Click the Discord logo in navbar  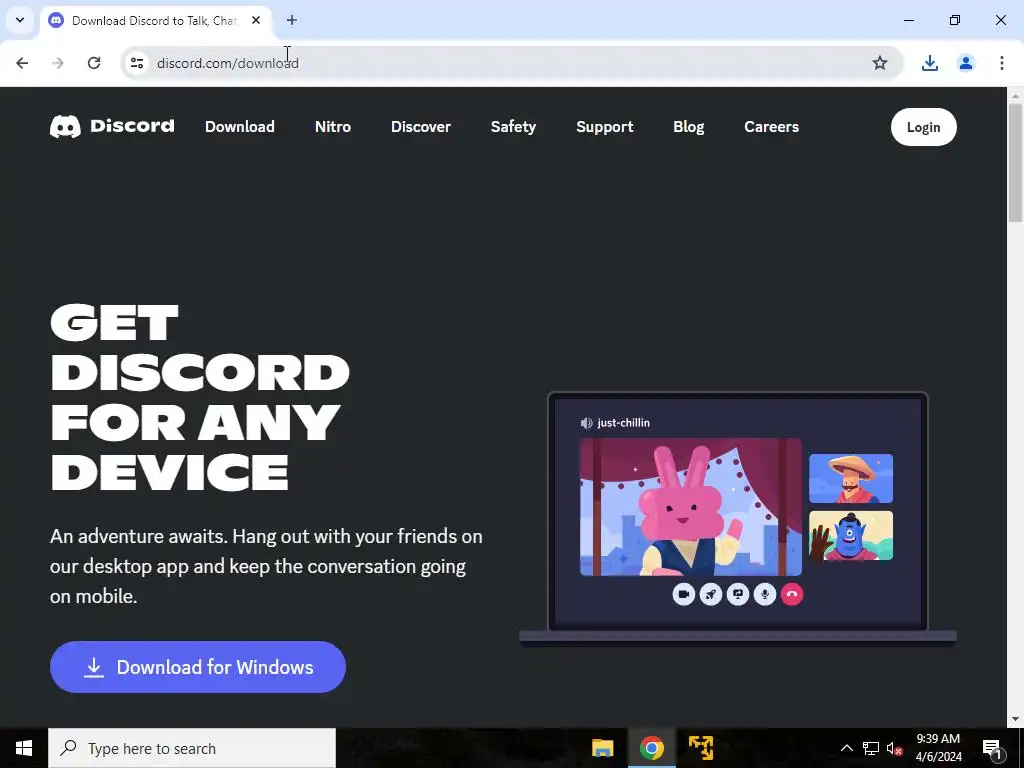pyautogui.click(x=112, y=126)
